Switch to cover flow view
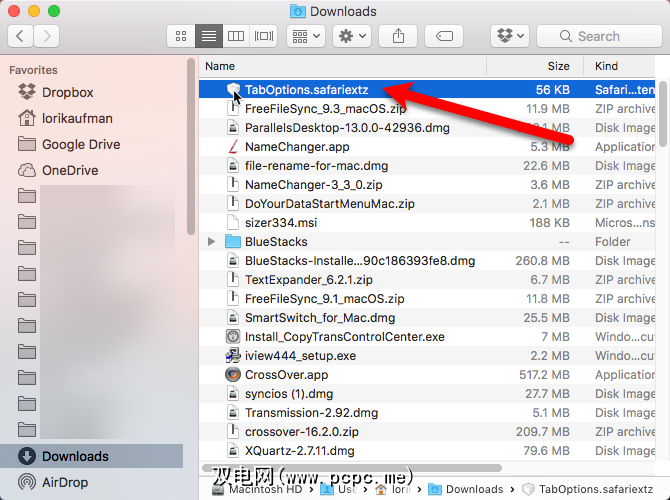670x500 pixels. (x=264, y=36)
